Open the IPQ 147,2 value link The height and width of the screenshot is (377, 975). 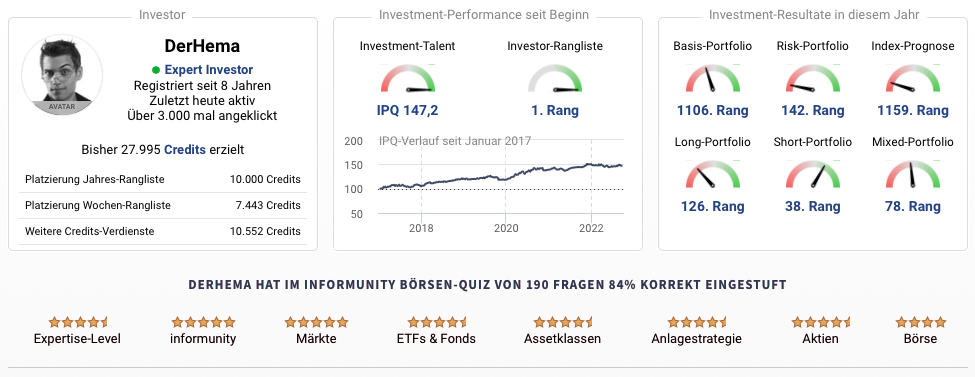point(407,111)
